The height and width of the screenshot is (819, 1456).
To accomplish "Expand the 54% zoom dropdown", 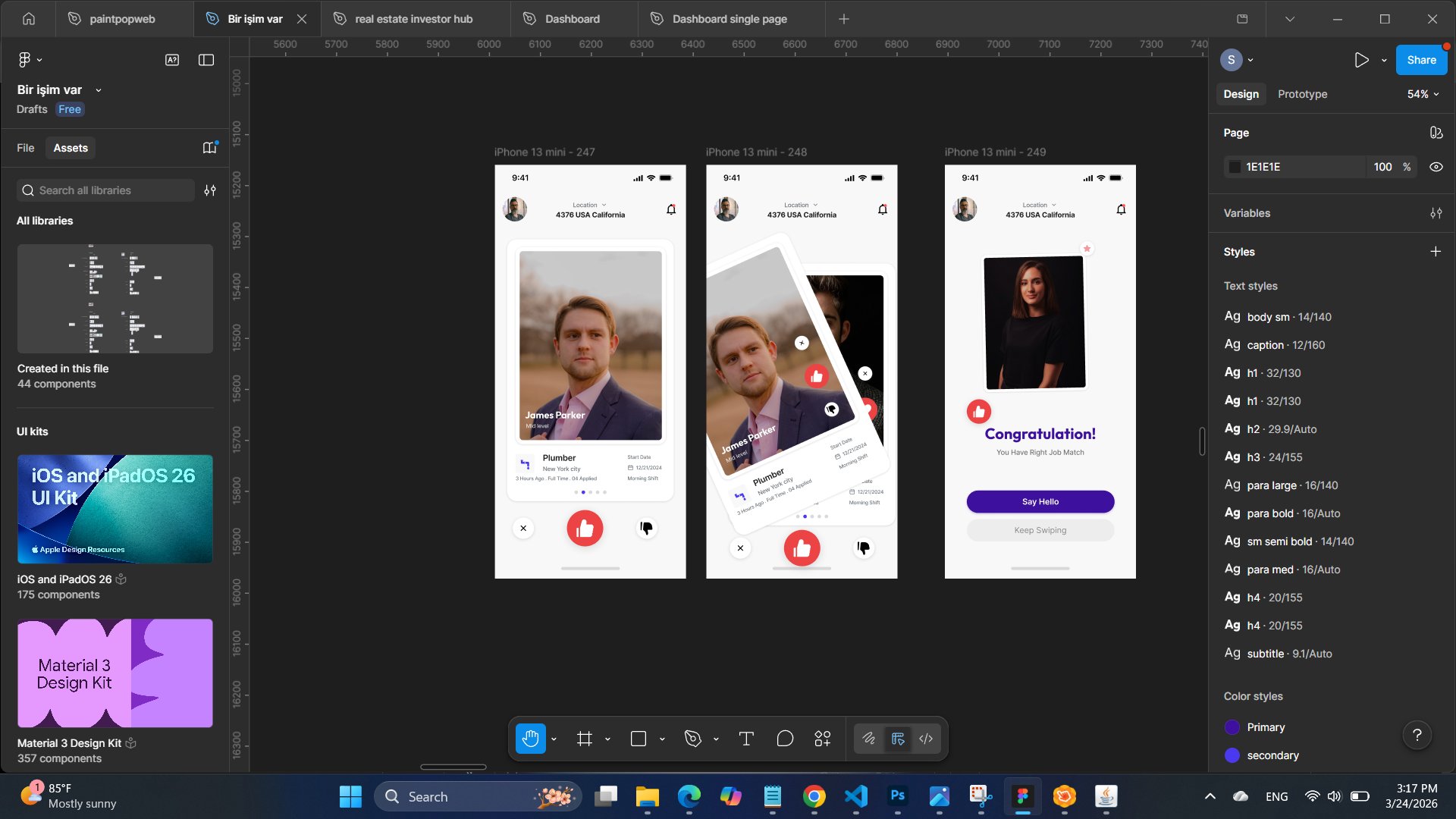I will pos(1423,94).
